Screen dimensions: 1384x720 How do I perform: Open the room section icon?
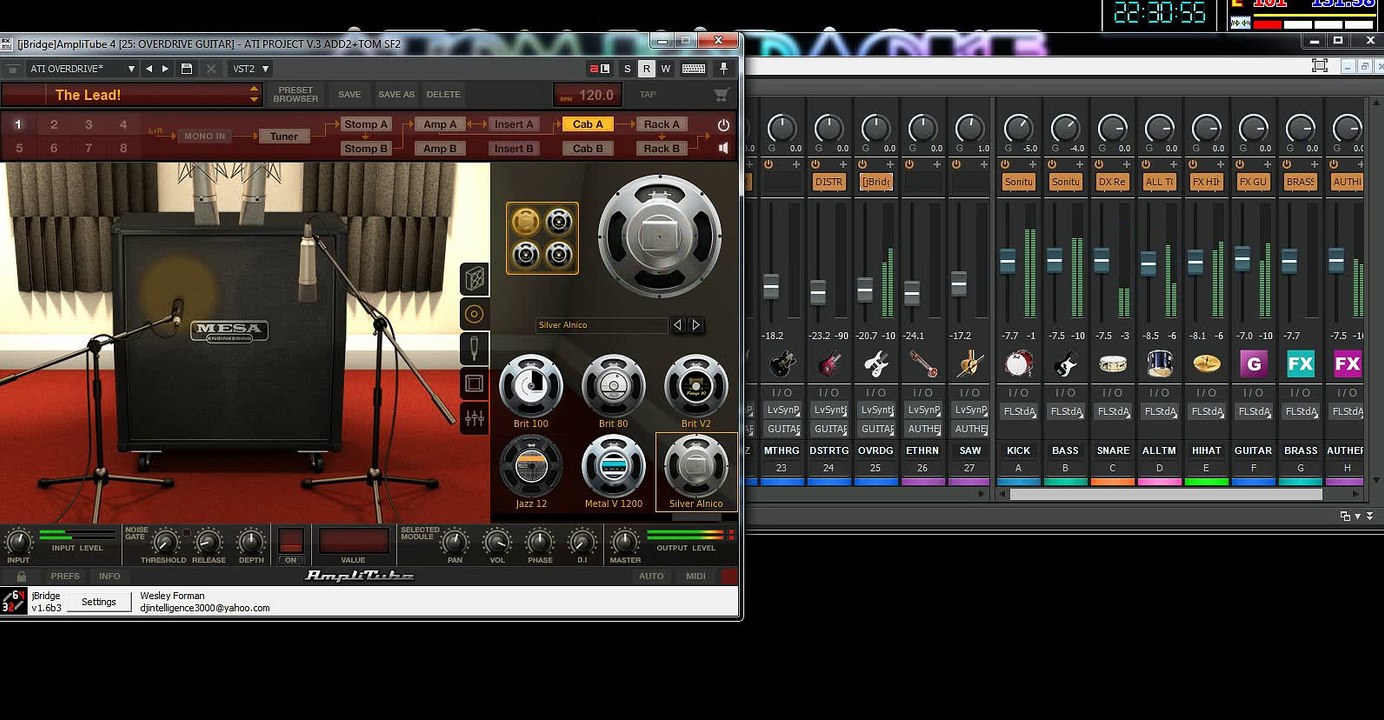pyautogui.click(x=474, y=383)
